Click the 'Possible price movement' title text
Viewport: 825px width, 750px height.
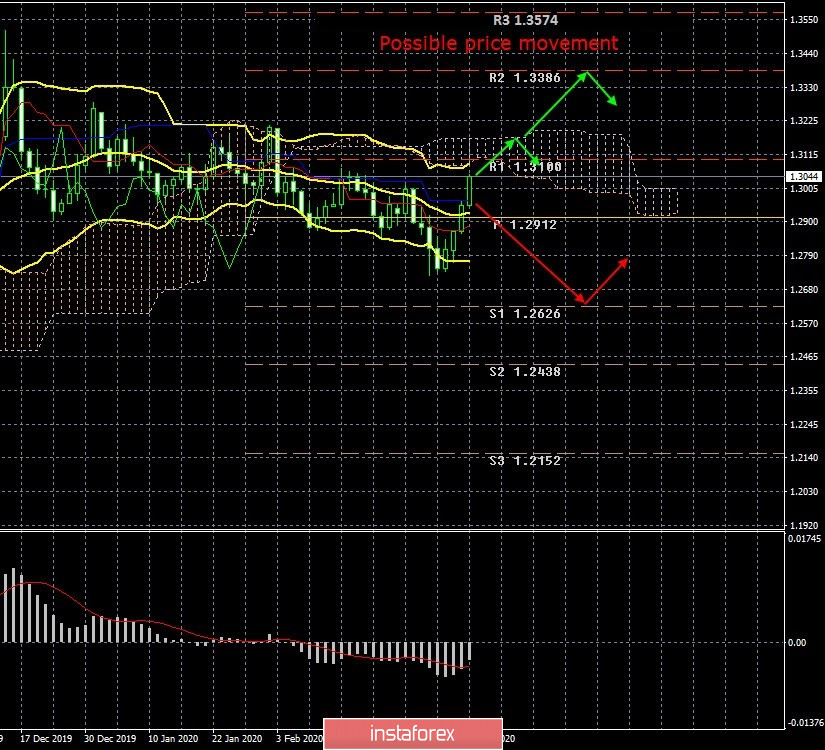[498, 44]
